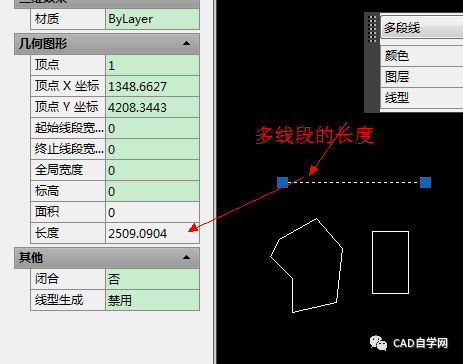463x364 pixels.
Task: Click the WeChat logo icon in watermark
Action: tap(378, 343)
